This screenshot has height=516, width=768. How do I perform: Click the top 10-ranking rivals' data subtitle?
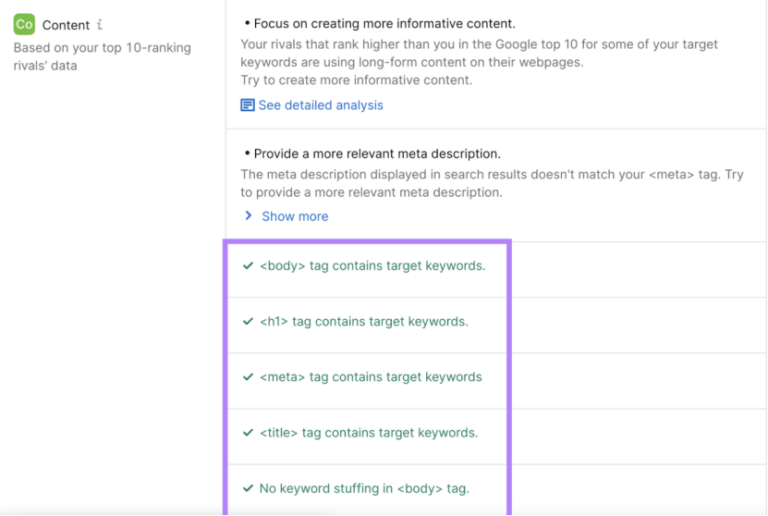click(102, 56)
